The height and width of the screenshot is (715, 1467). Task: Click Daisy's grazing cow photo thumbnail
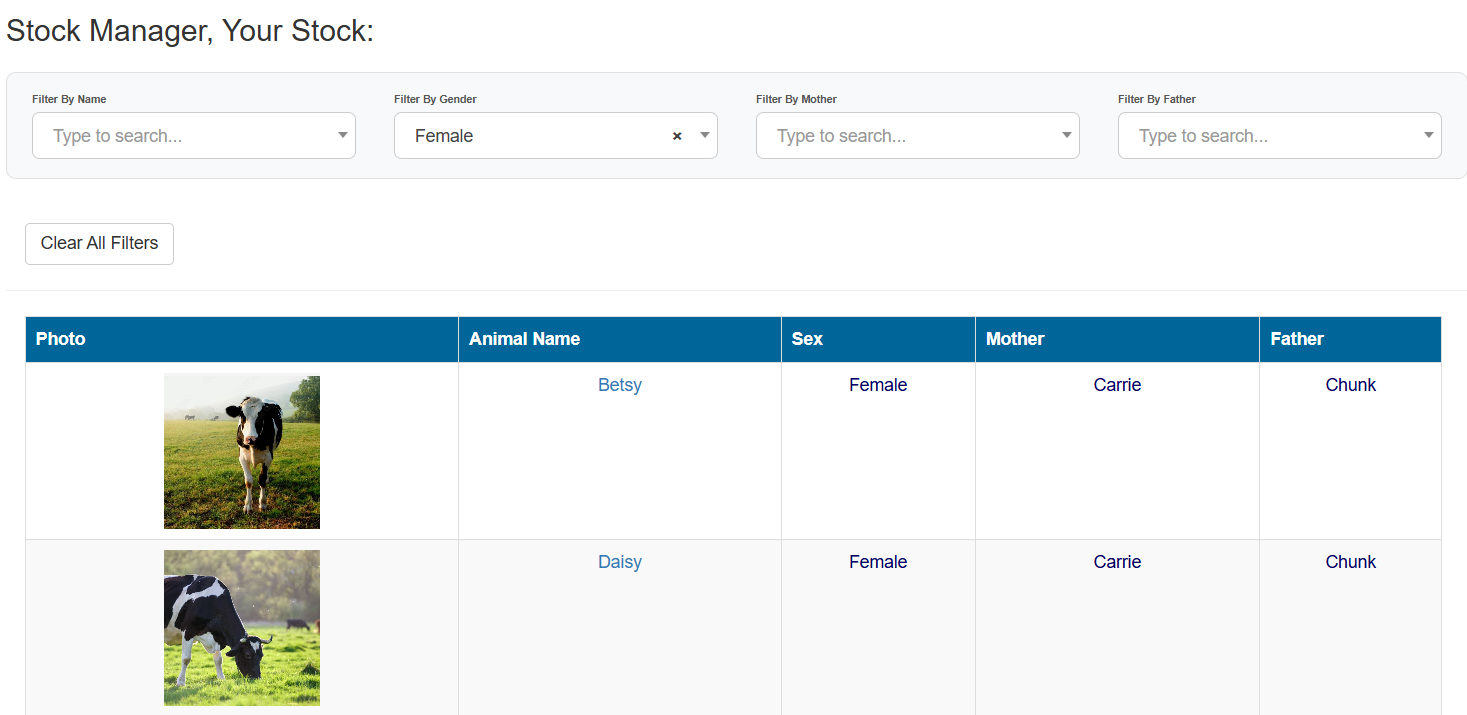click(242, 628)
